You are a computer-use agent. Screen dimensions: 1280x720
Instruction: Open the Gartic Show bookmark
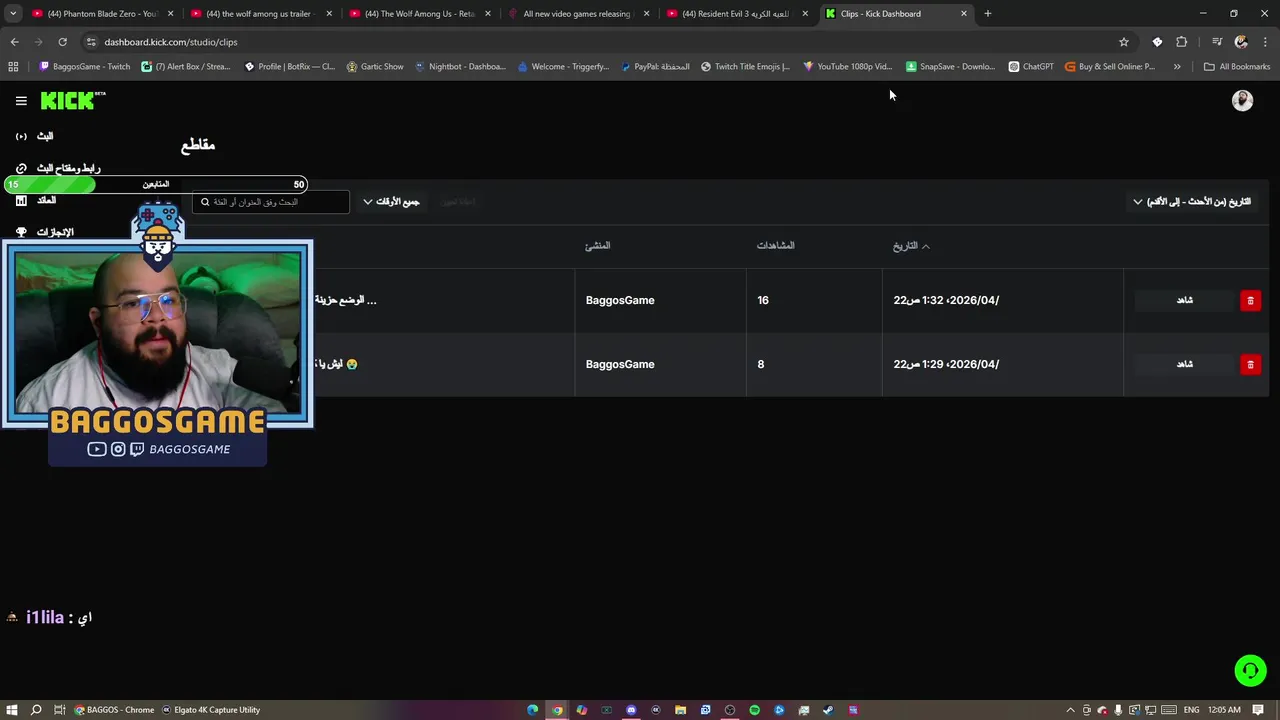point(375,67)
